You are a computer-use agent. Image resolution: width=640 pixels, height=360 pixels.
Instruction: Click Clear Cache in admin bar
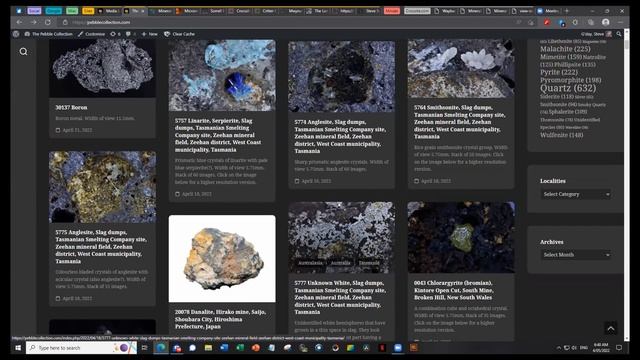pos(180,34)
